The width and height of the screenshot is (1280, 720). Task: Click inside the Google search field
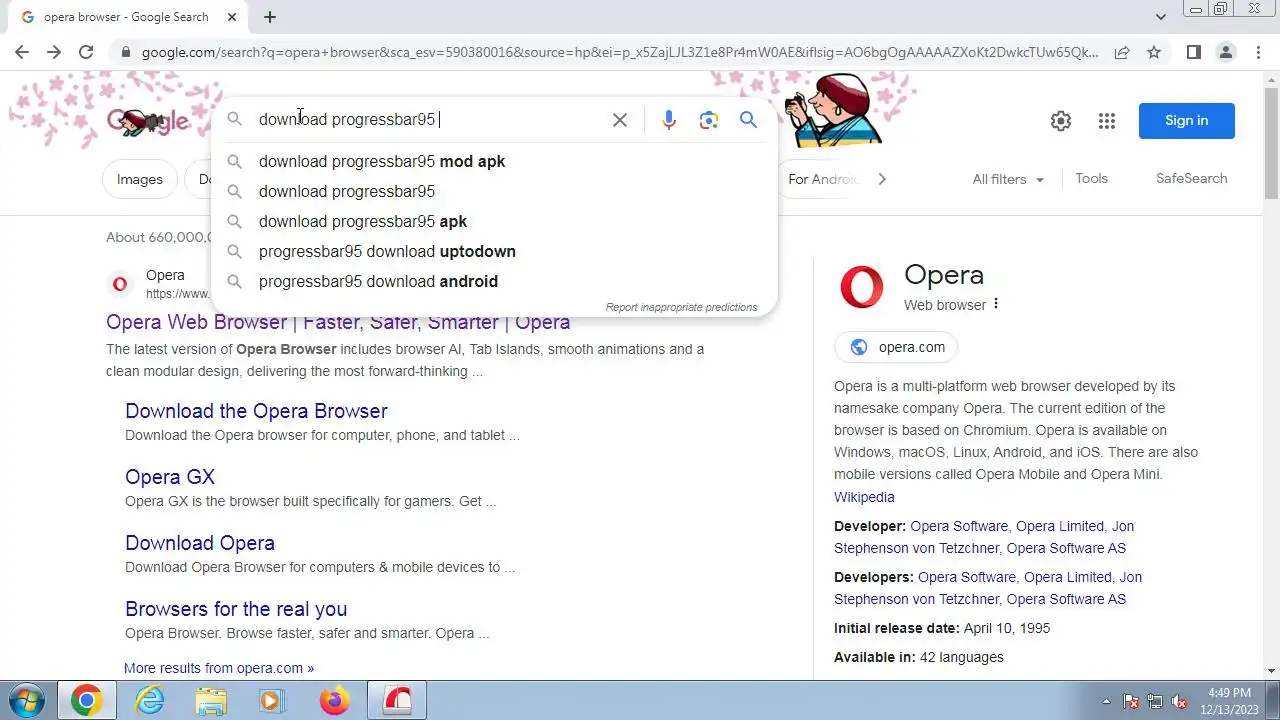coord(430,120)
